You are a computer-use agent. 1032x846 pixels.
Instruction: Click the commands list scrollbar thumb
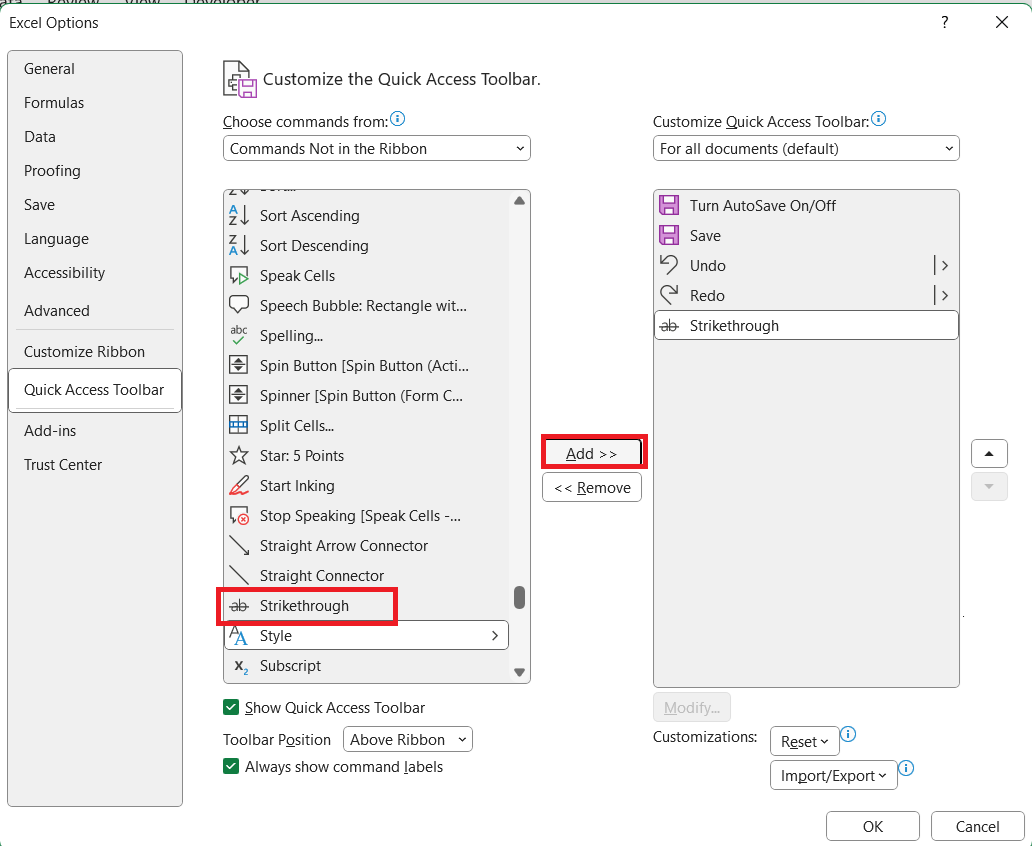tap(519, 597)
